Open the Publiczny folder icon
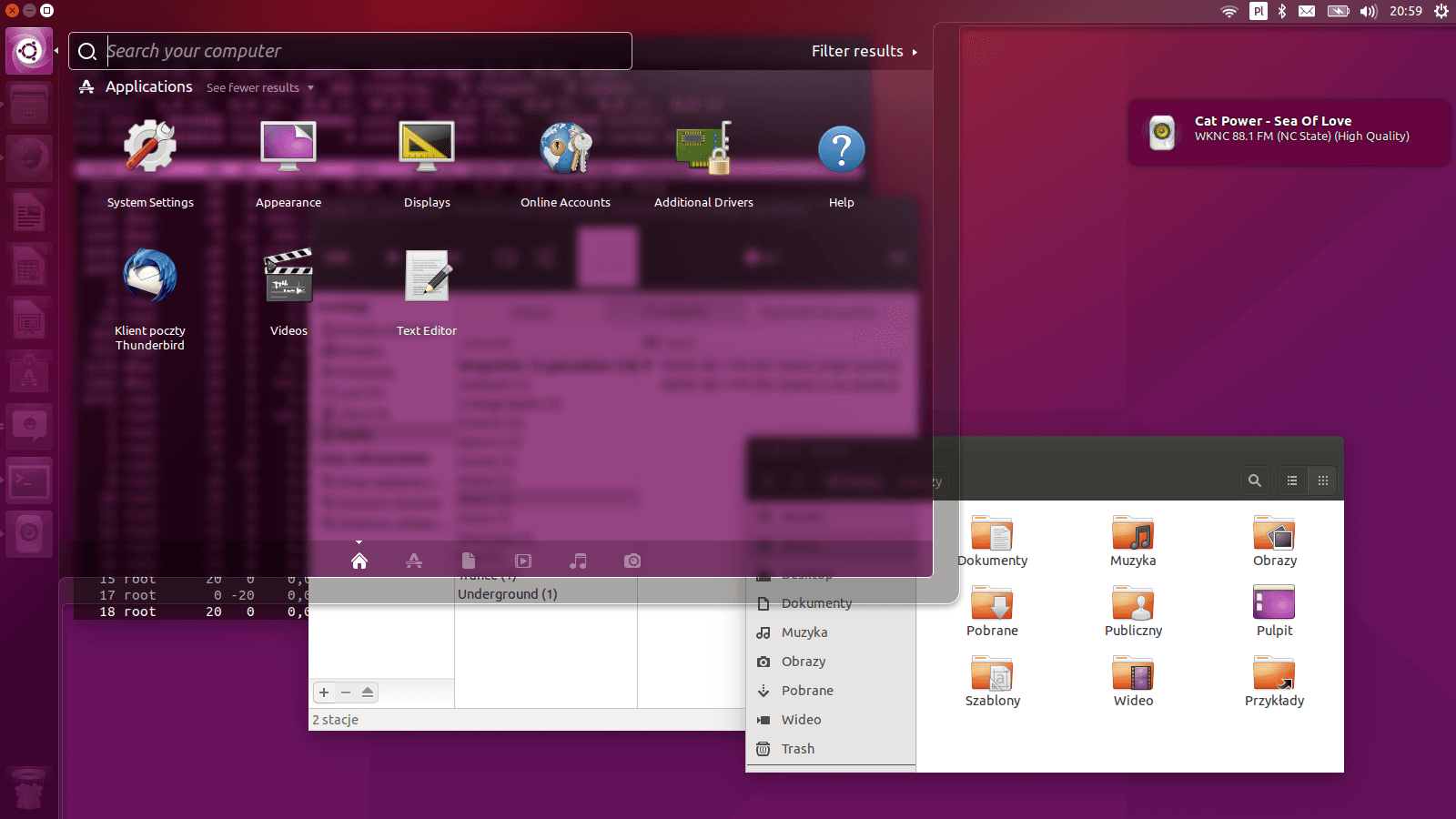1456x819 pixels. point(1133,612)
